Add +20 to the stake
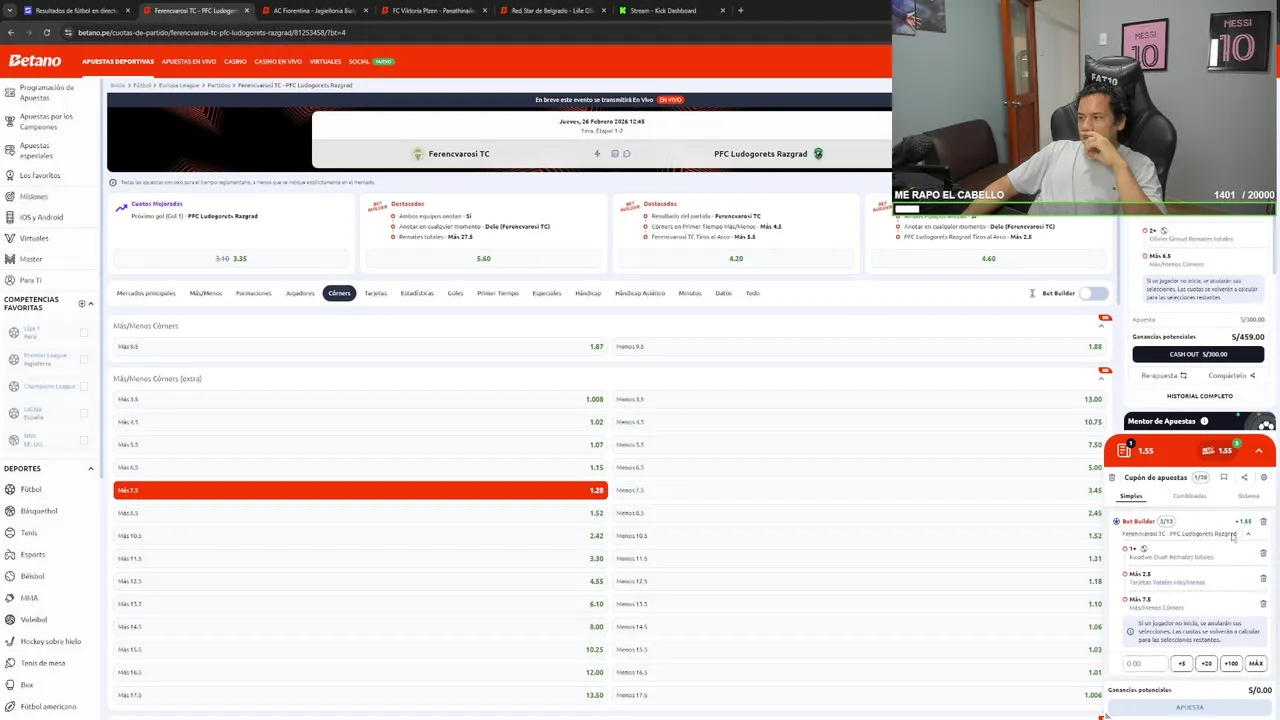Screen dimensions: 1280x720 click(x=1206, y=663)
